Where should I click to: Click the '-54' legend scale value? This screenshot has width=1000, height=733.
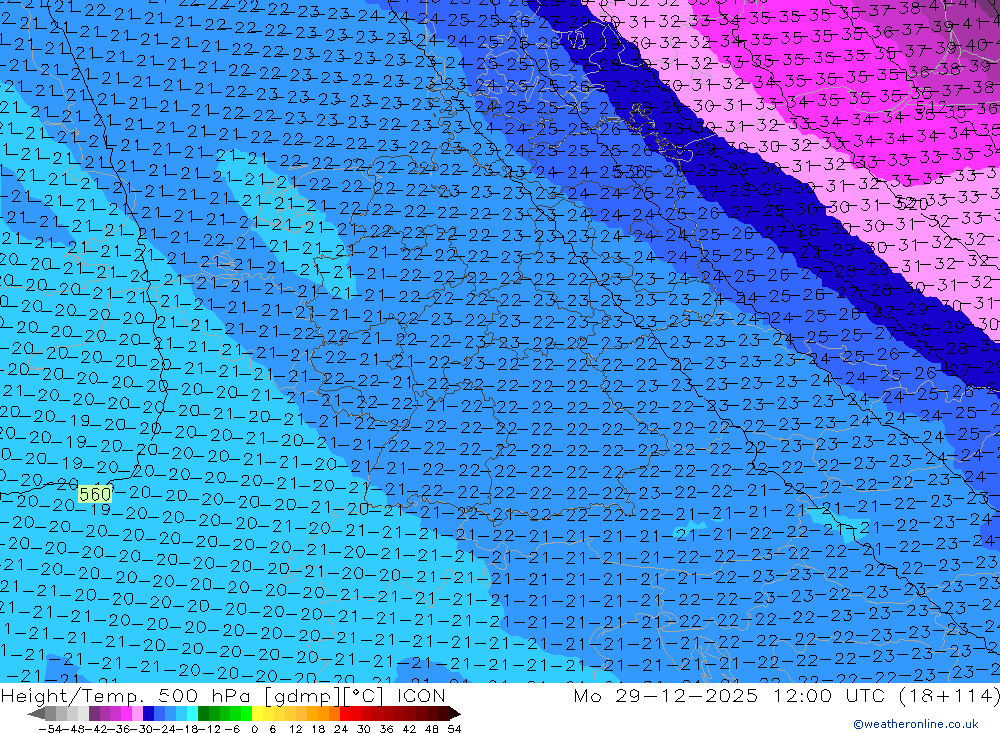tap(50, 729)
